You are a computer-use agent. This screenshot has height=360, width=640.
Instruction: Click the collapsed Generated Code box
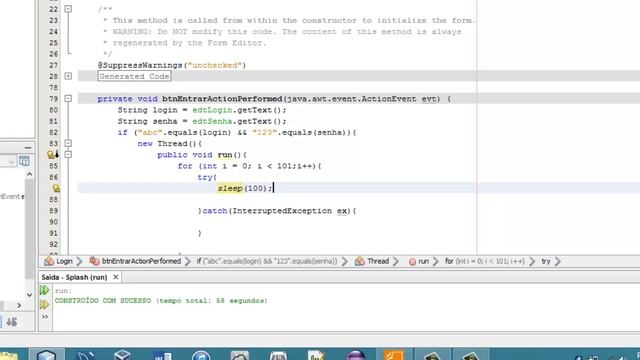pyautogui.click(x=134, y=76)
